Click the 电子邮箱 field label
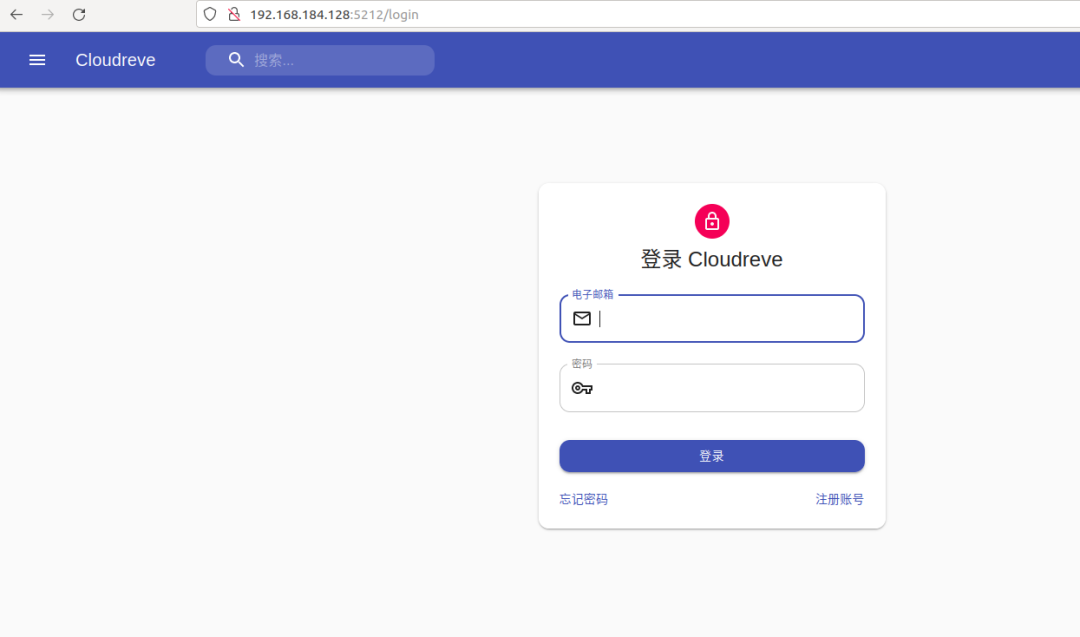 coord(592,294)
